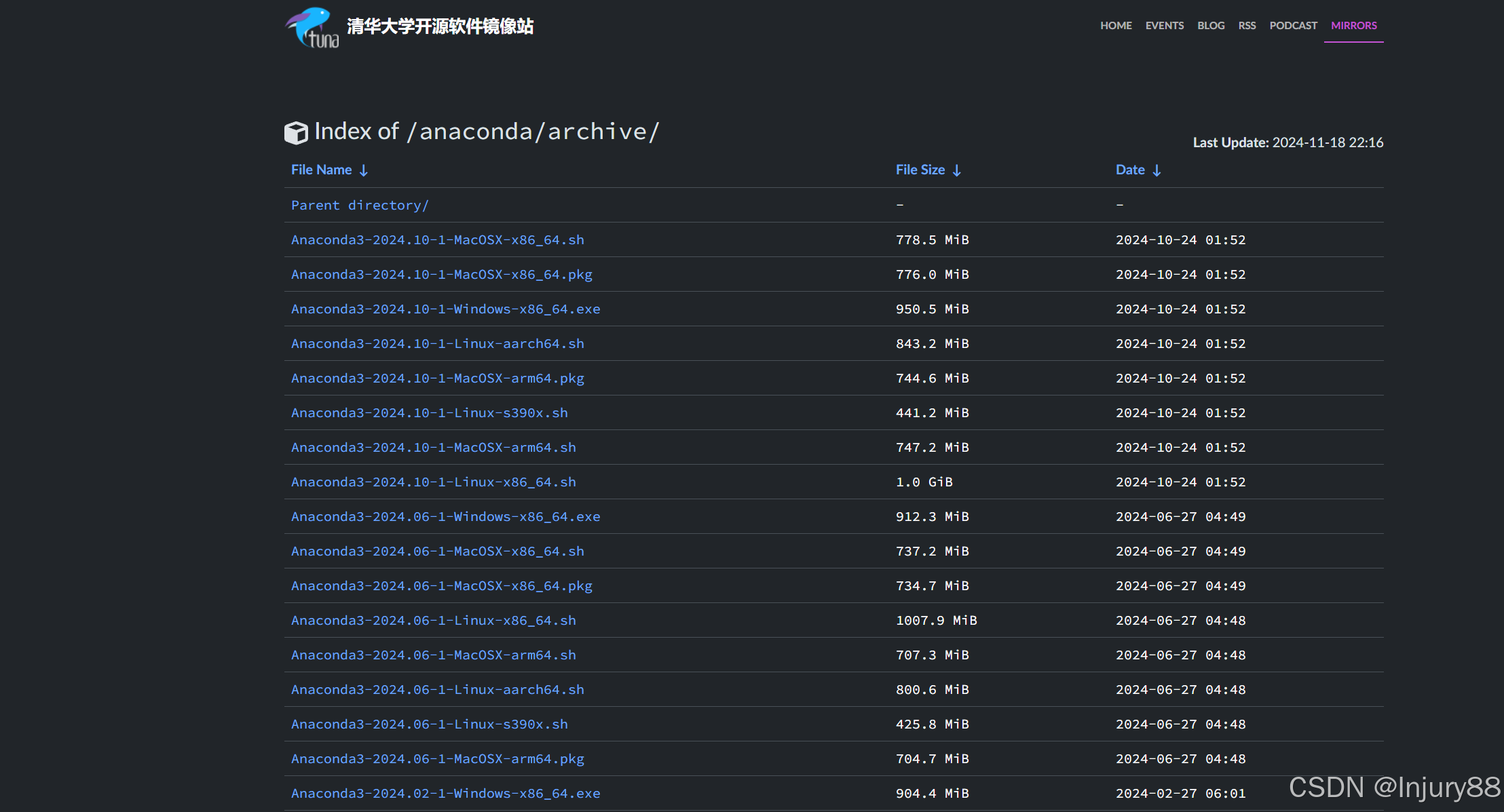The width and height of the screenshot is (1504, 812).
Task: Click the 704.7 MiB size cell
Action: click(933, 759)
